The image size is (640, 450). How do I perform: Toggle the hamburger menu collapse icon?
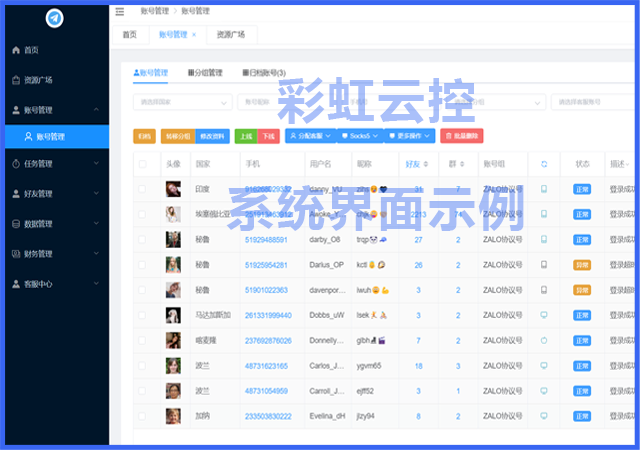click(120, 12)
